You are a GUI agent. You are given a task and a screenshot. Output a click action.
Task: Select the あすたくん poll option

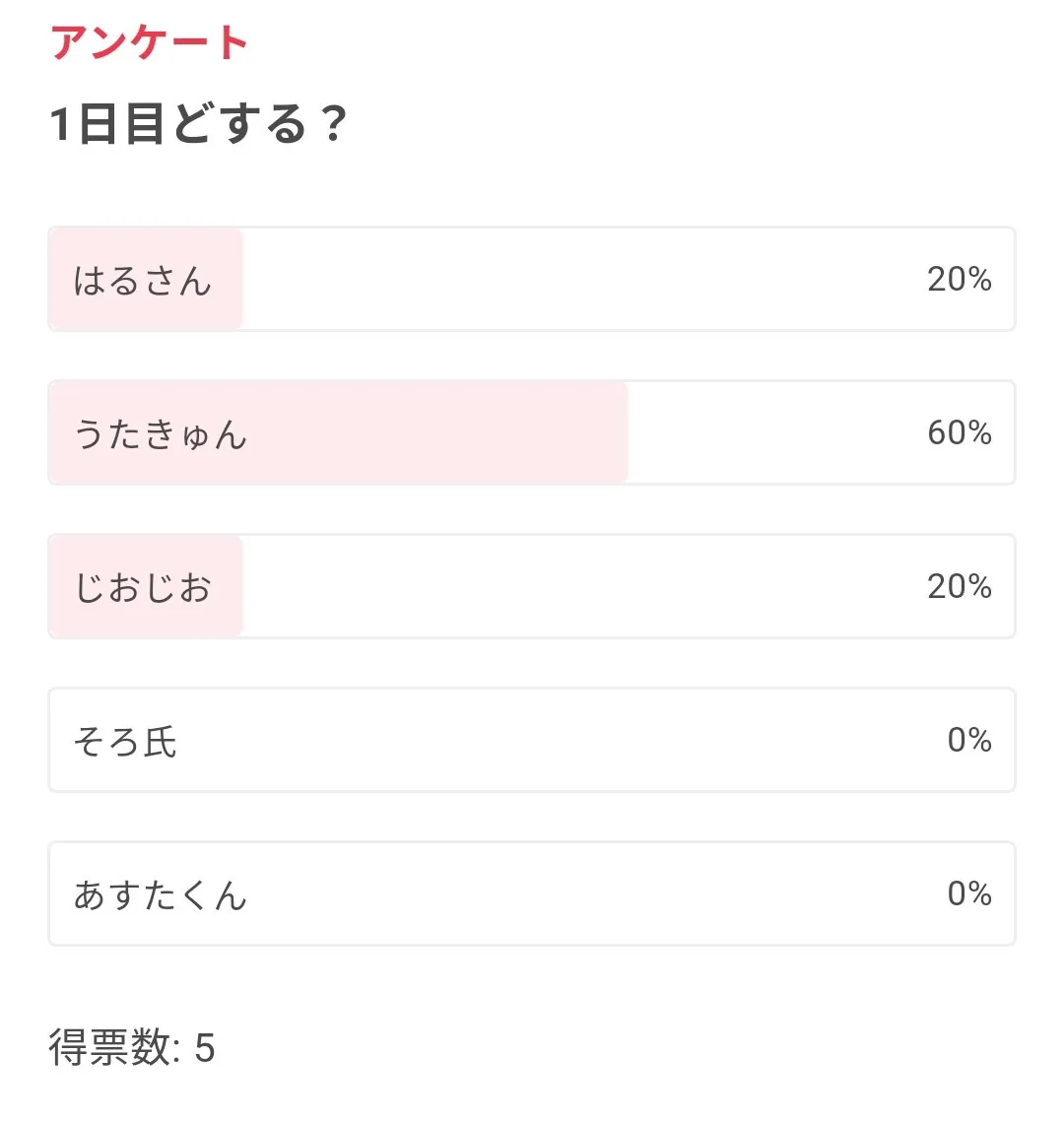(x=532, y=894)
